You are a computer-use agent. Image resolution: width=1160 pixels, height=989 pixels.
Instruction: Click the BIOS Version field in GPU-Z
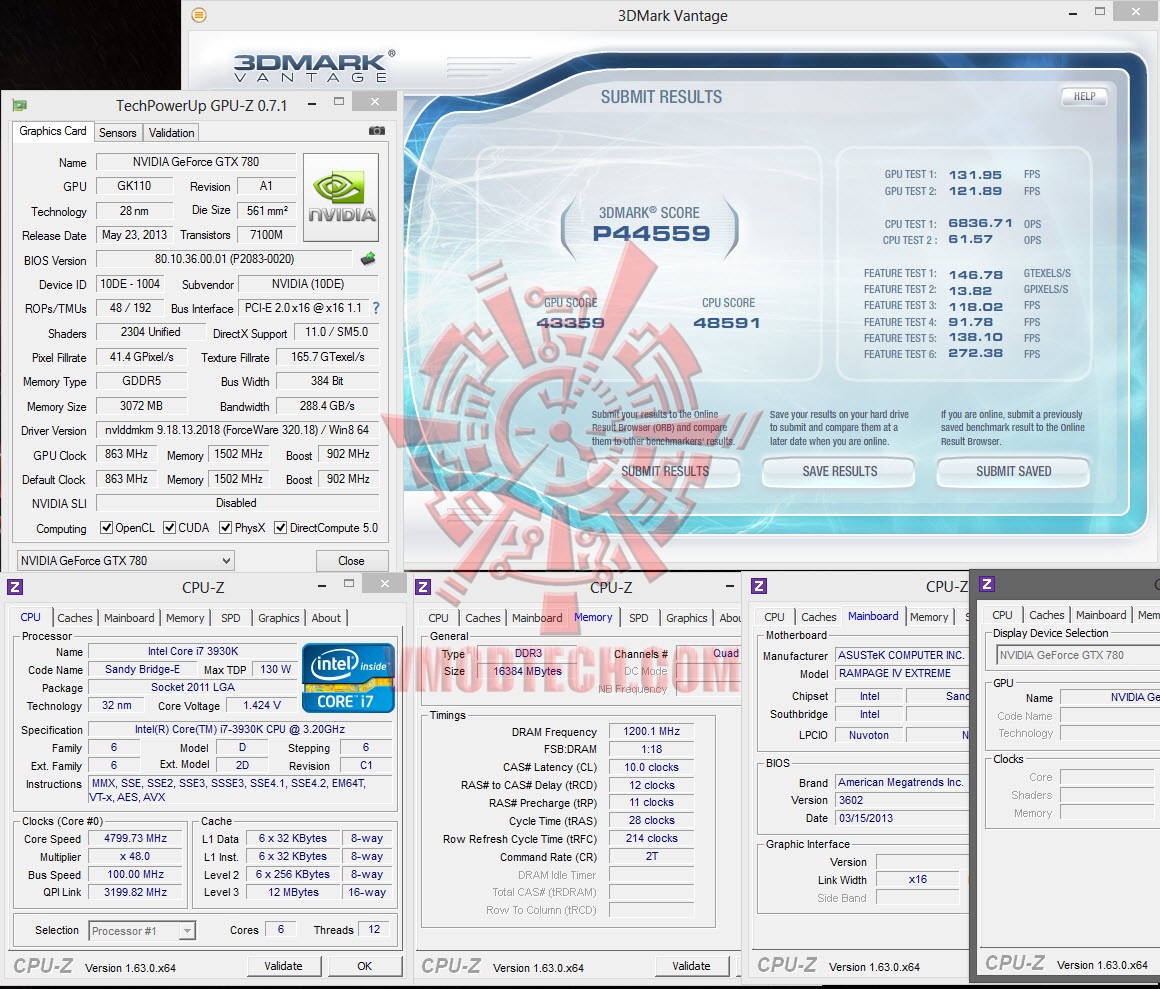tap(224, 259)
